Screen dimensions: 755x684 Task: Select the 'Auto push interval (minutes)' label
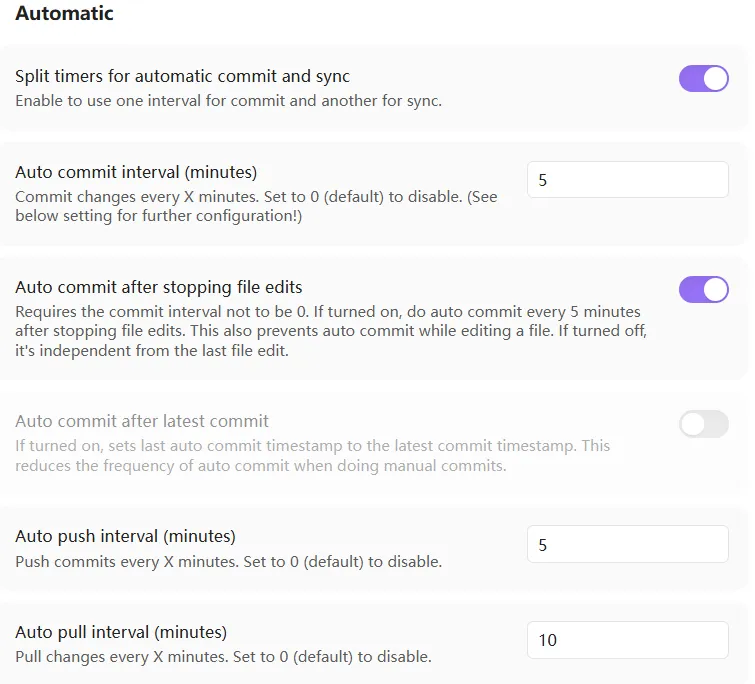[125, 536]
